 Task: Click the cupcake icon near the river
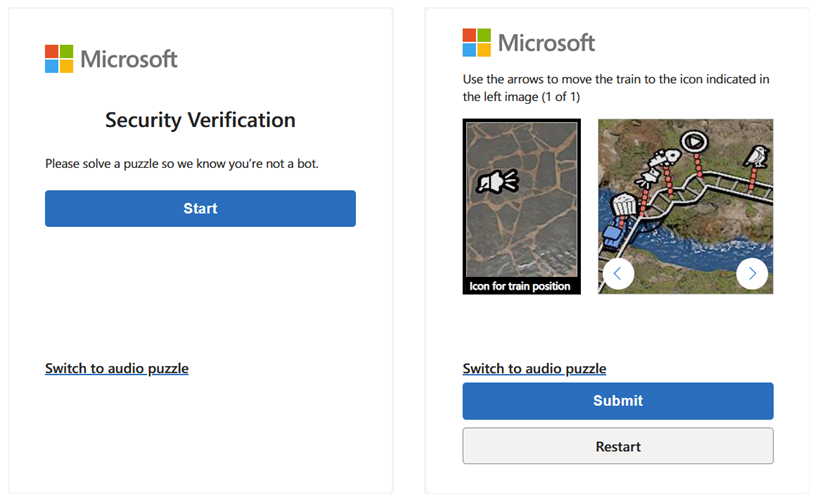(623, 204)
